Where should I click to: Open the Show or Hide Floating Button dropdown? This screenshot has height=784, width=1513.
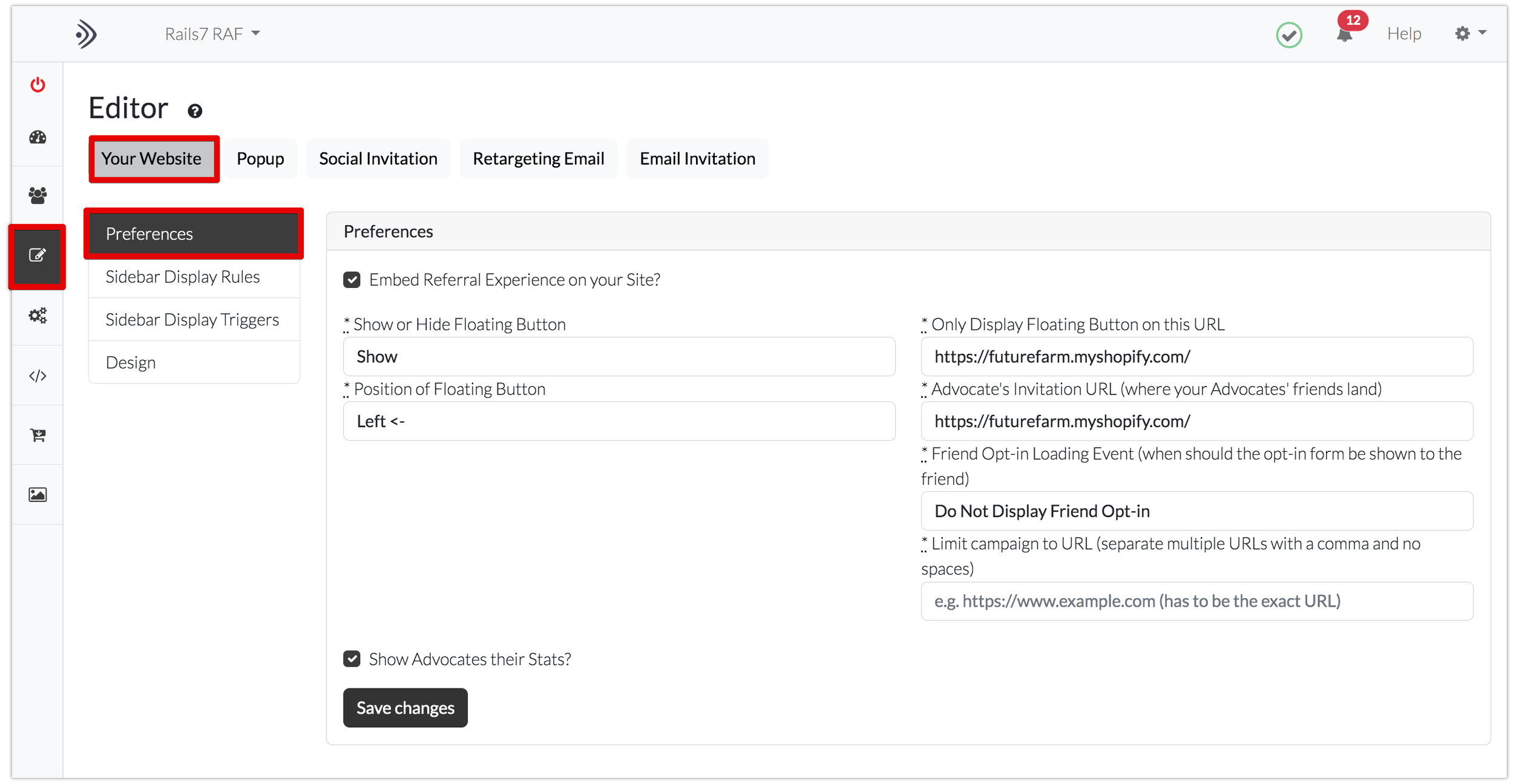(x=619, y=357)
